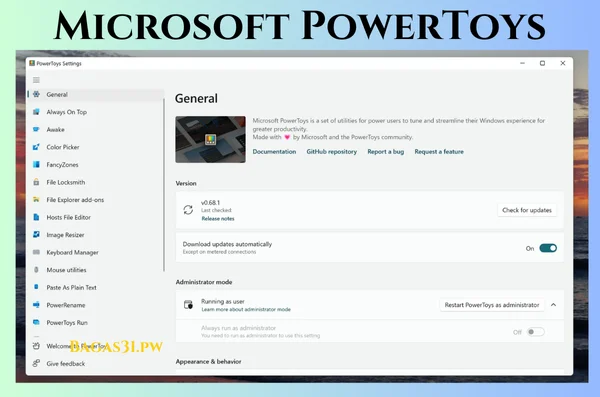600x397 pixels.
Task: Click the PowerRename icon
Action: click(36, 305)
